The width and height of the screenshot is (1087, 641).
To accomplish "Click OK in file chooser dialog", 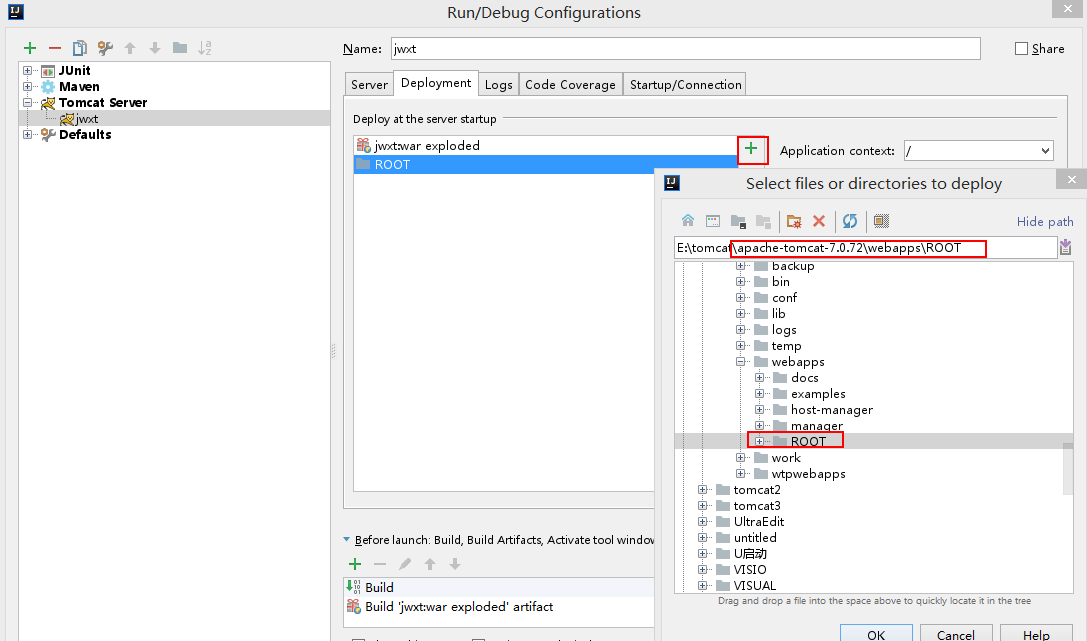I will [x=876, y=633].
